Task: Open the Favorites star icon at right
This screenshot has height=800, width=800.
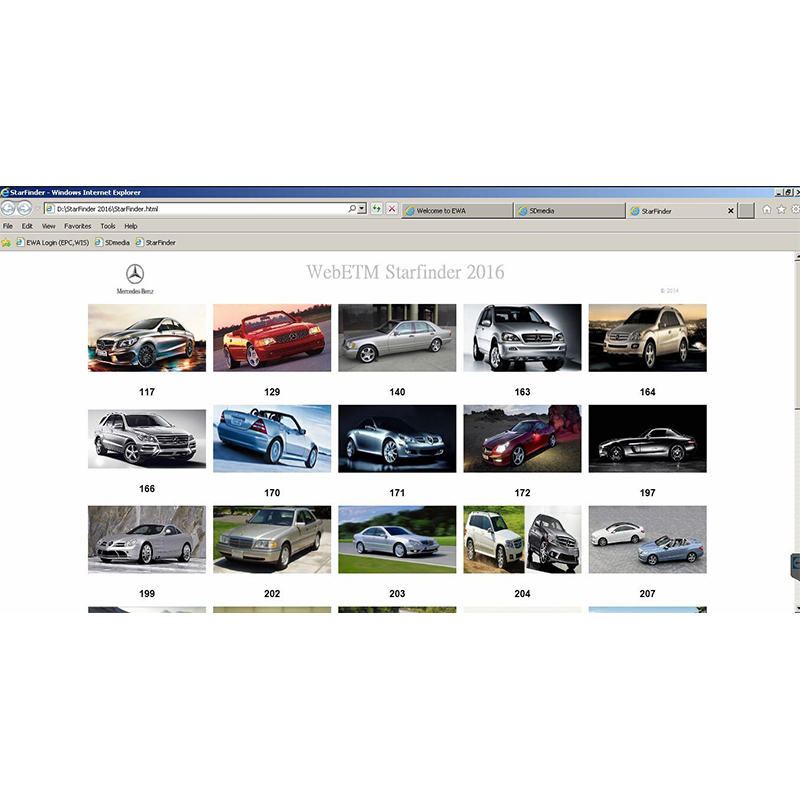Action: pos(781,209)
